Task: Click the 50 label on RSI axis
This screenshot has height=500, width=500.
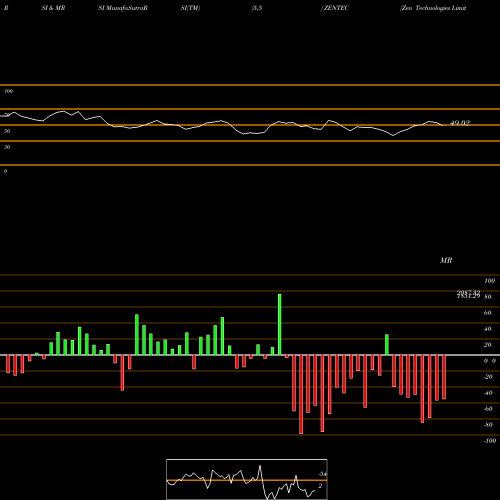Action: coord(7,131)
